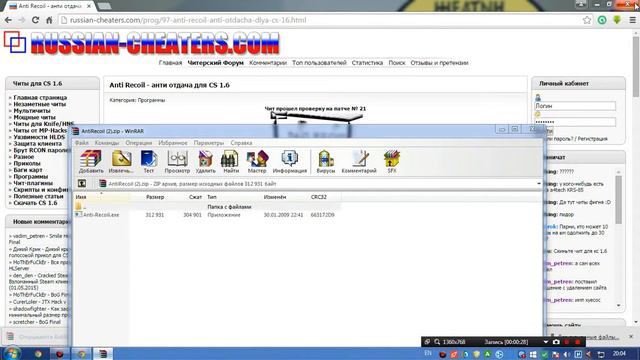Click the WinRAR Удалить (Delete) toolbar icon
This screenshot has height=360, width=640.
[x=205, y=162]
